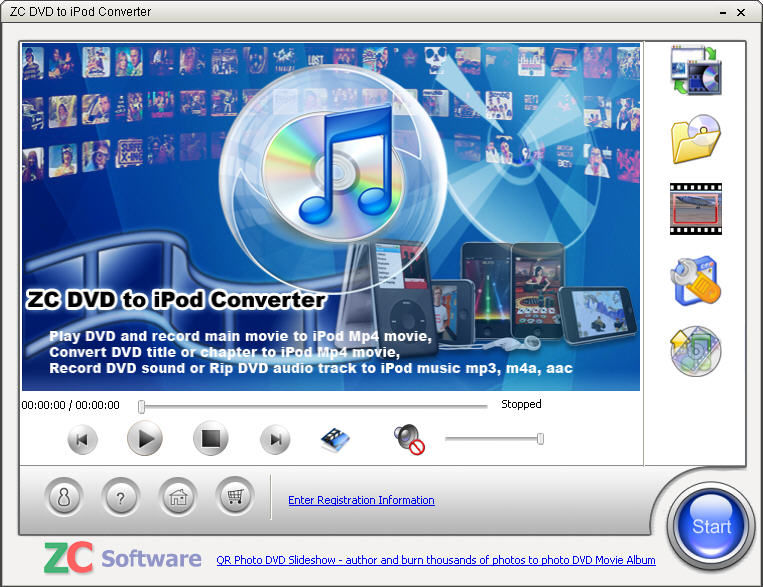Open the registration user icon button
Viewport: 763px width, 587px height.
click(64, 497)
